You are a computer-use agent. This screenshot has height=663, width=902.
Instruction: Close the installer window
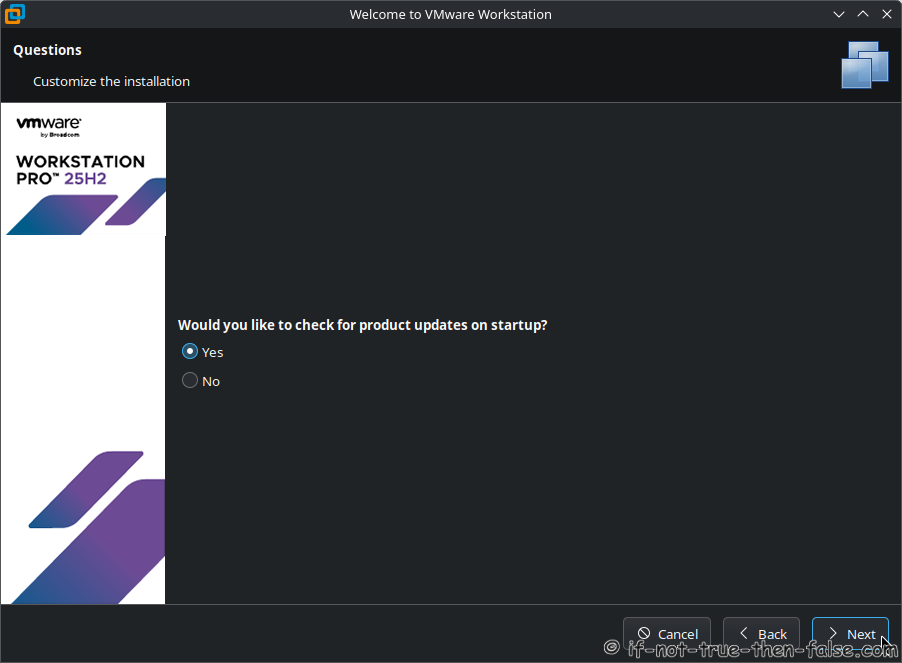pos(887,14)
